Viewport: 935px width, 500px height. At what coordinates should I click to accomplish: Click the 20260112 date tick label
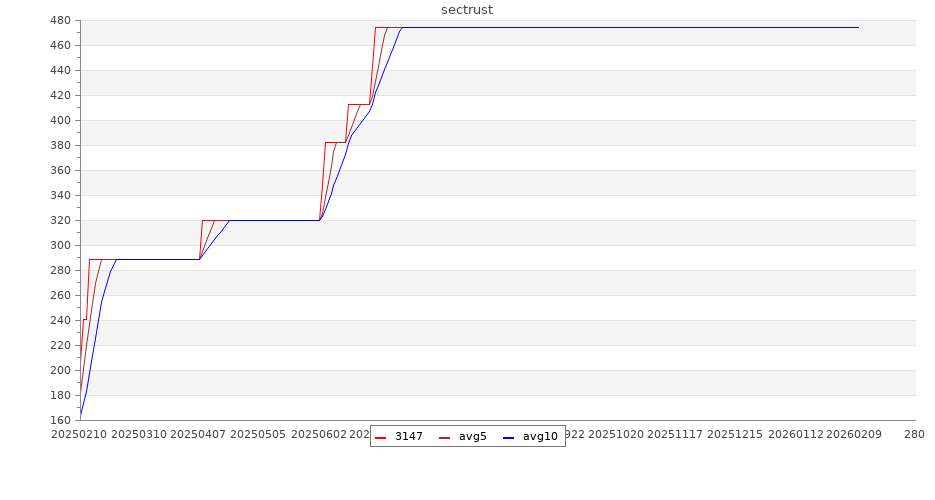click(795, 435)
